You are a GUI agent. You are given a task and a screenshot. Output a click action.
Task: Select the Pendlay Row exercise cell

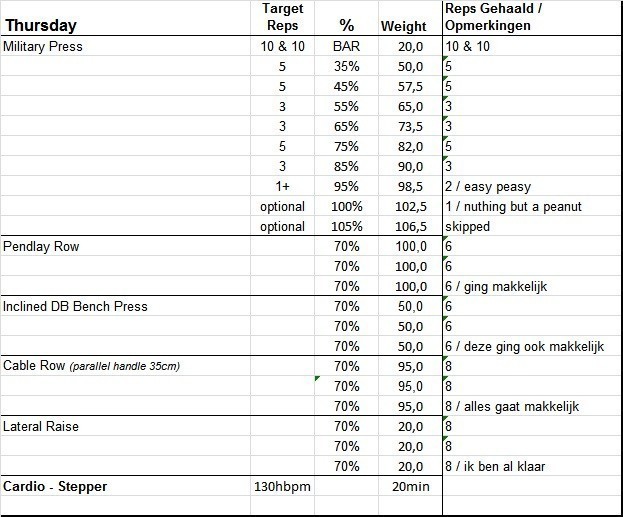pos(39,246)
